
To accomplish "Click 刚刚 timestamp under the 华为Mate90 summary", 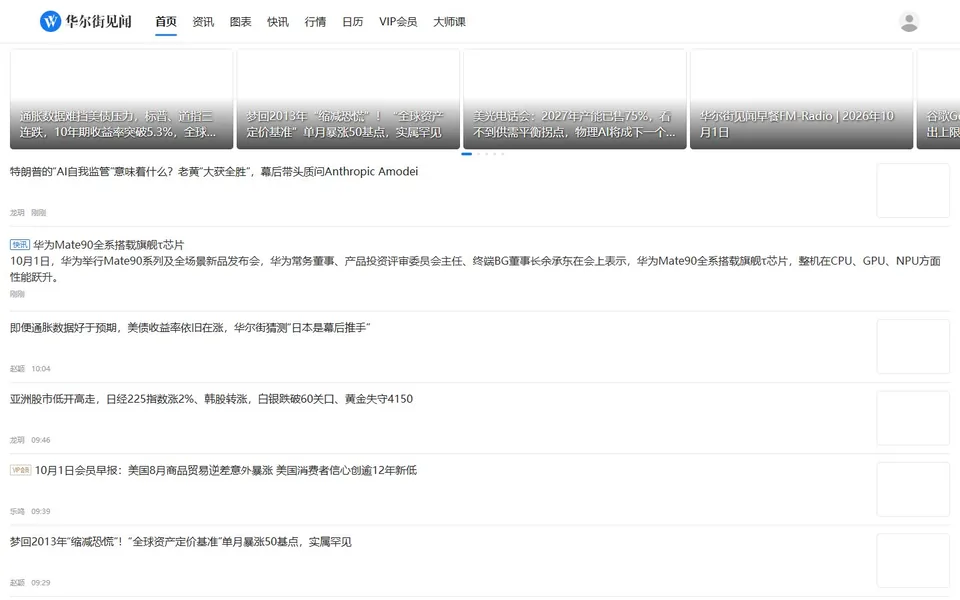I will coord(17,294).
